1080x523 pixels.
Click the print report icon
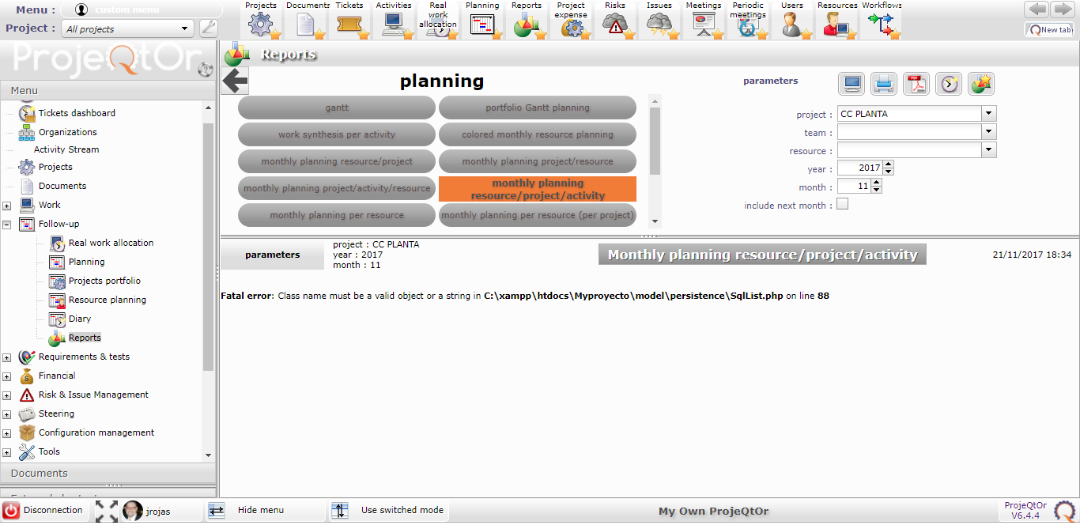883,83
